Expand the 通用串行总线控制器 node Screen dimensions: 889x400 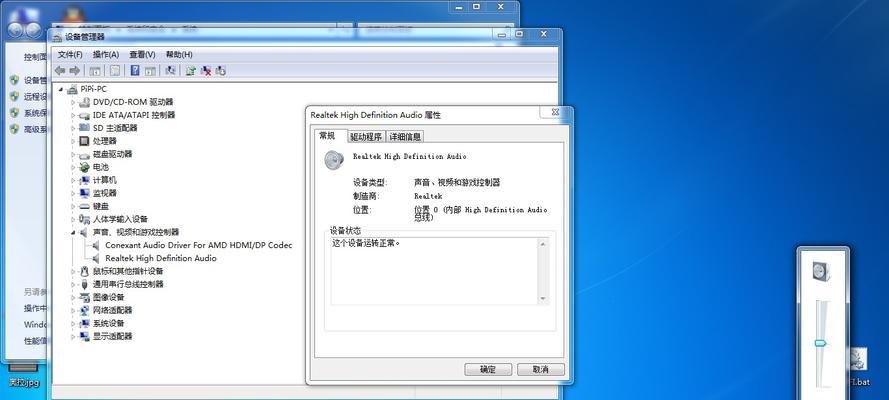pos(73,284)
